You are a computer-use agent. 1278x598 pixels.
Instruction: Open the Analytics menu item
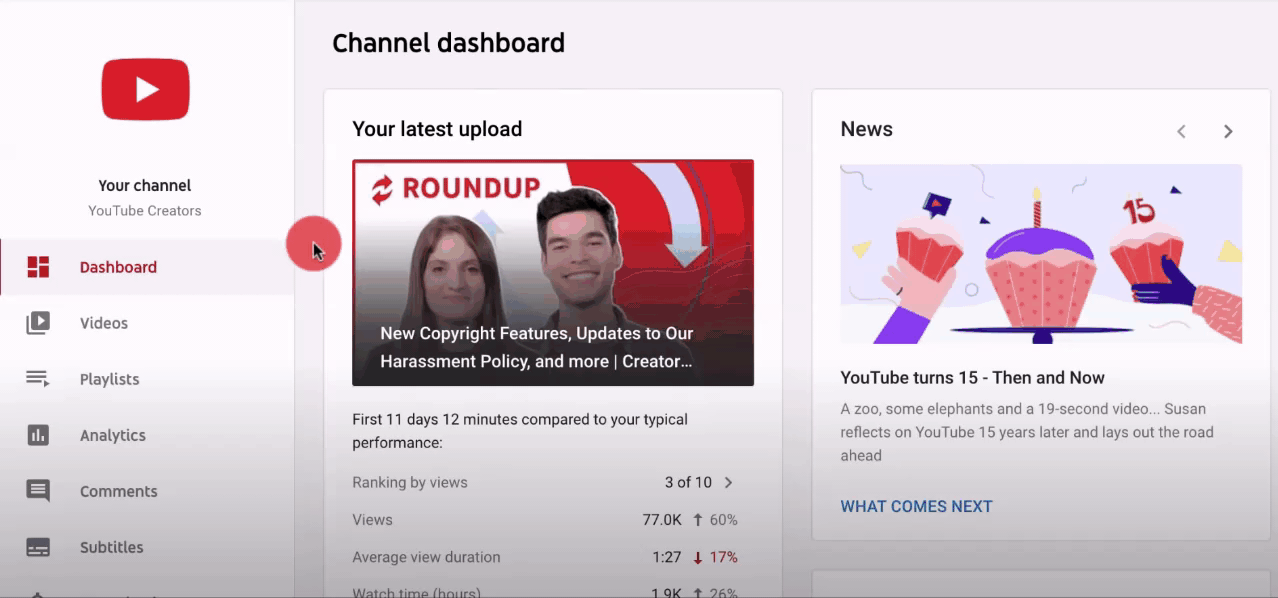click(x=147, y=435)
